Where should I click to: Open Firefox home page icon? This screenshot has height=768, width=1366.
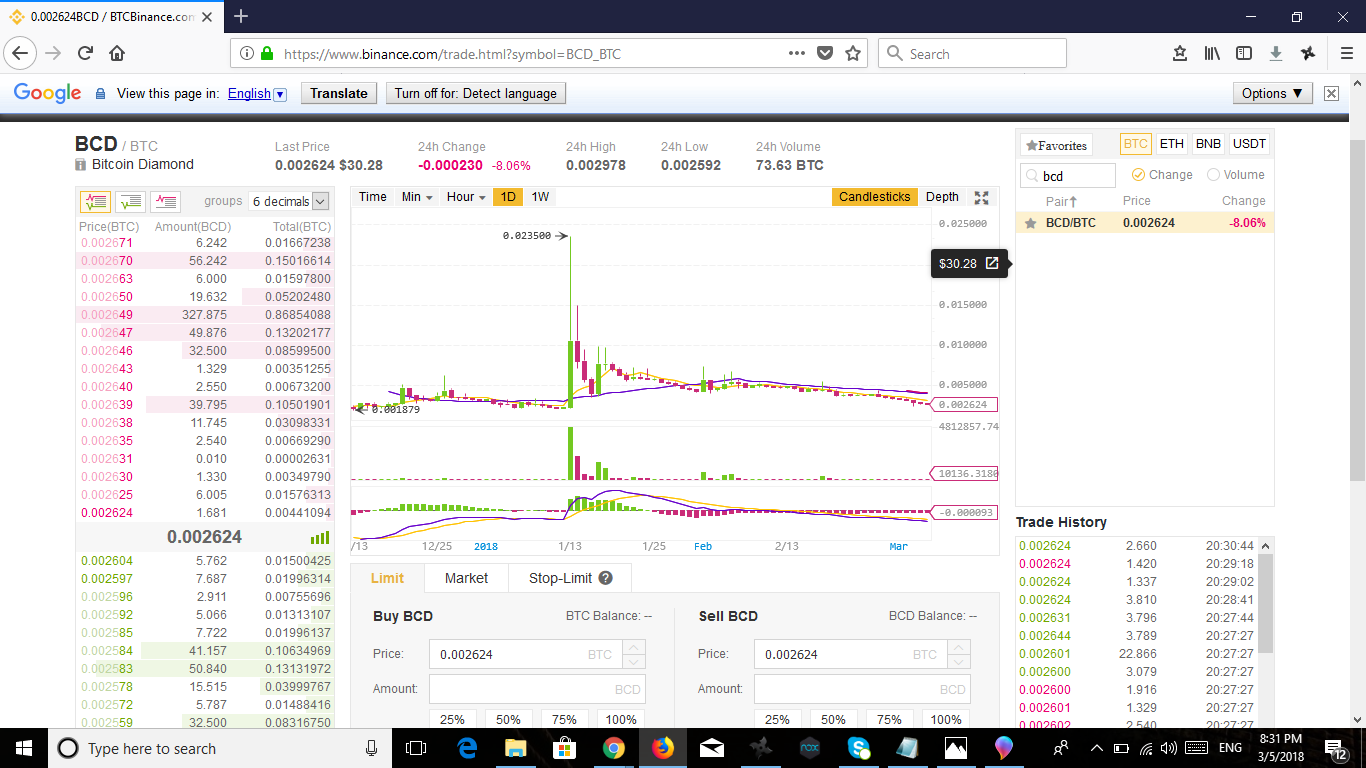[x=117, y=54]
